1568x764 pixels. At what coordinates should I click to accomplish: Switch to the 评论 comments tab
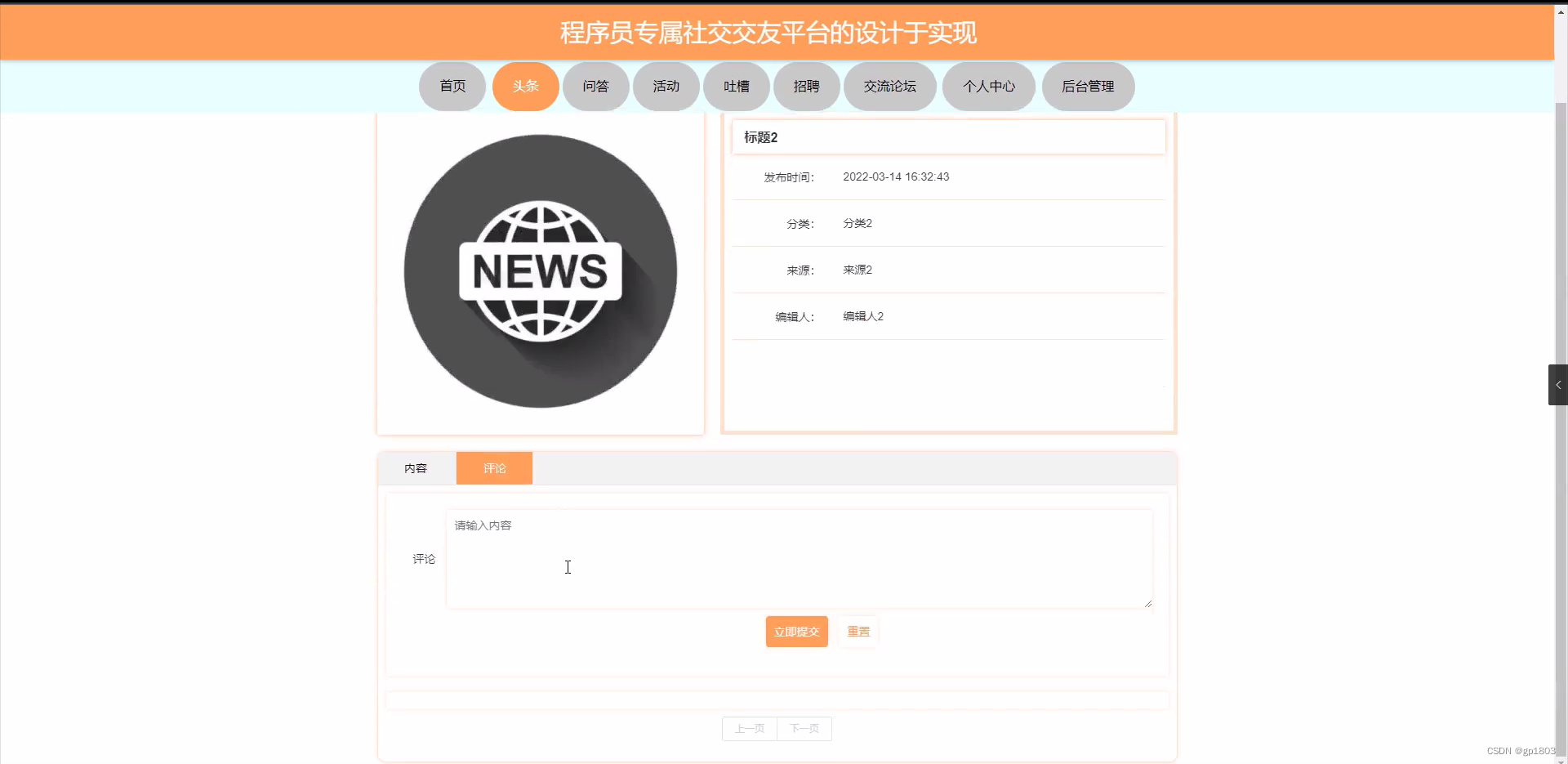[494, 467]
